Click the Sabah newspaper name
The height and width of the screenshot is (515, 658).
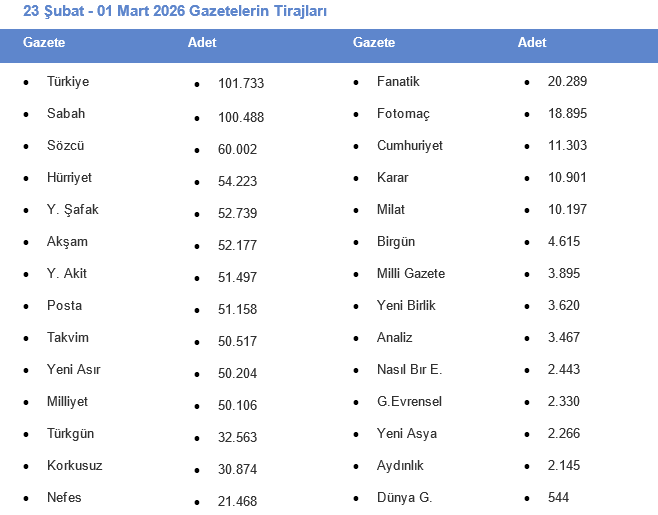point(66,114)
